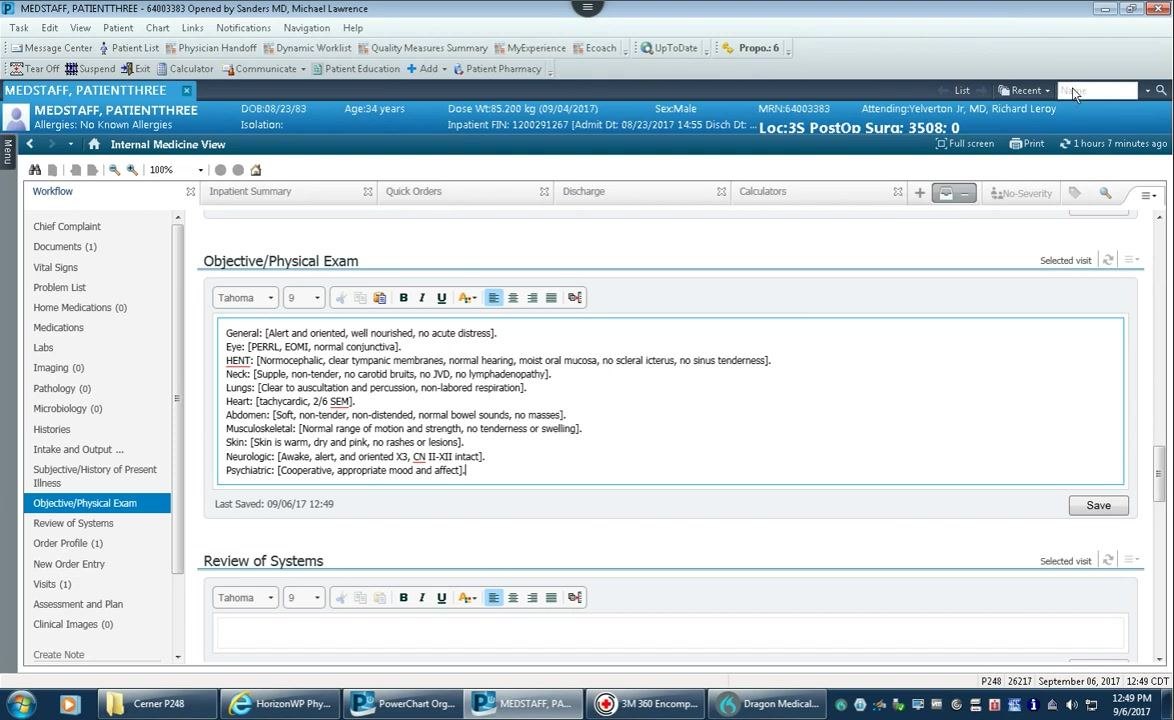Image resolution: width=1174 pixels, height=720 pixels.
Task: Go back with the left arrow
Action: 30,144
